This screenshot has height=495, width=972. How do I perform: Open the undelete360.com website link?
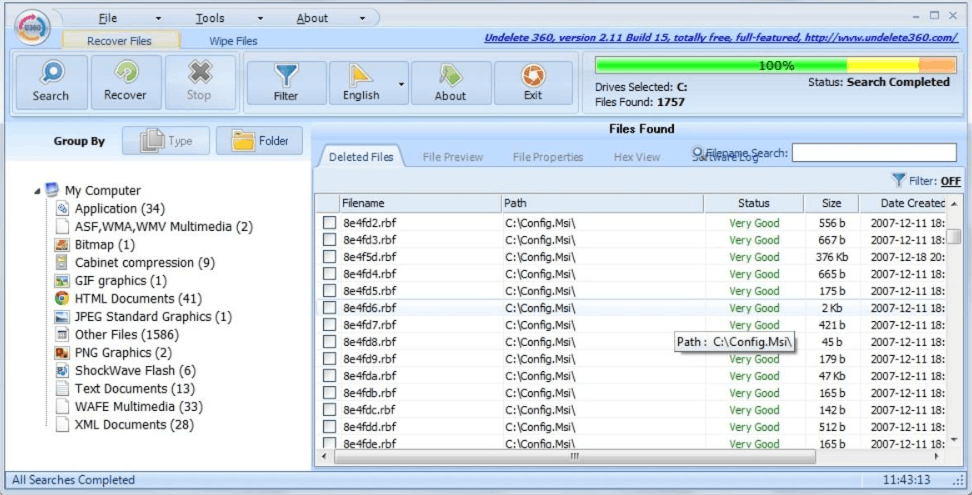721,38
